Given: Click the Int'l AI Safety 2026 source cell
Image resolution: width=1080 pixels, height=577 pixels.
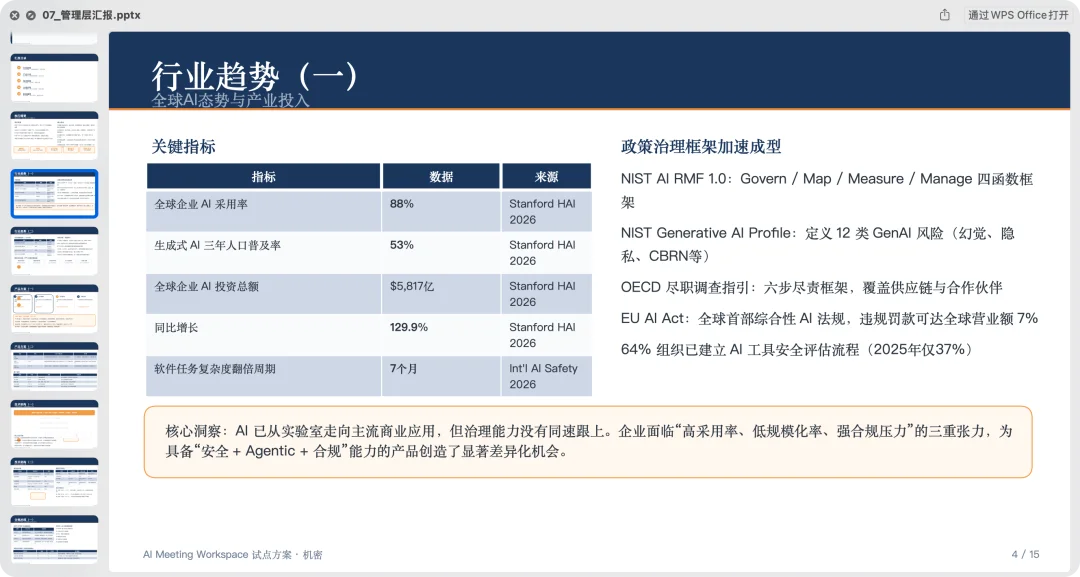Looking at the screenshot, I should 546,376.
